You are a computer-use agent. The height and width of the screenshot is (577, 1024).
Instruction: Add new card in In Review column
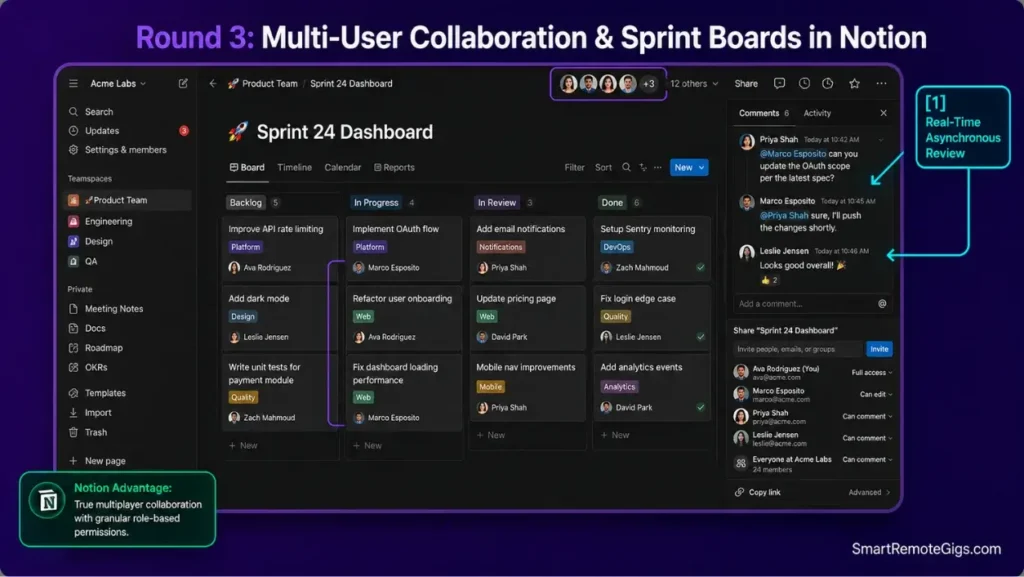coord(490,435)
